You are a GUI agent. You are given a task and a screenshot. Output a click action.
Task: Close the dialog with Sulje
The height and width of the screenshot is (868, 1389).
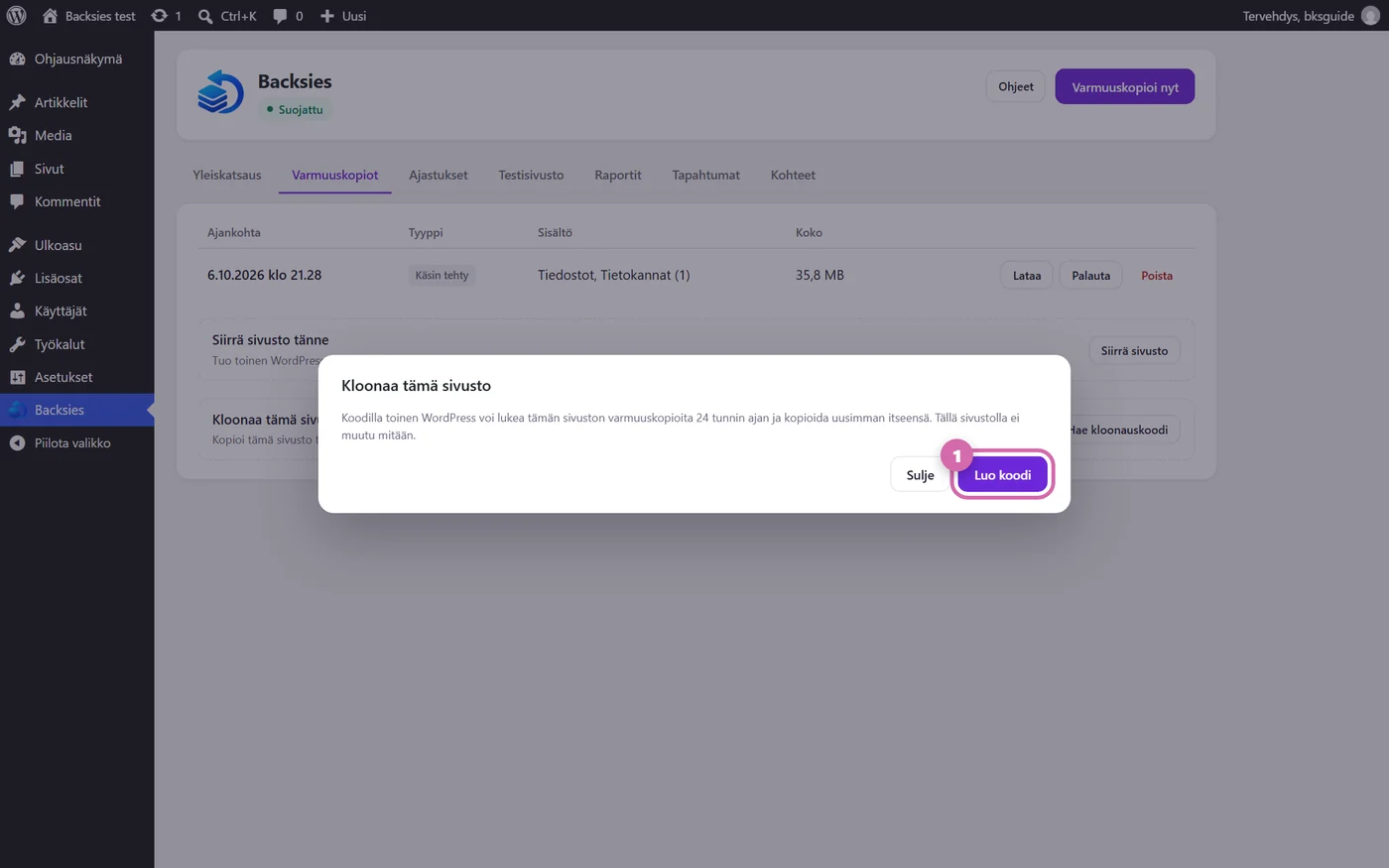click(x=920, y=475)
